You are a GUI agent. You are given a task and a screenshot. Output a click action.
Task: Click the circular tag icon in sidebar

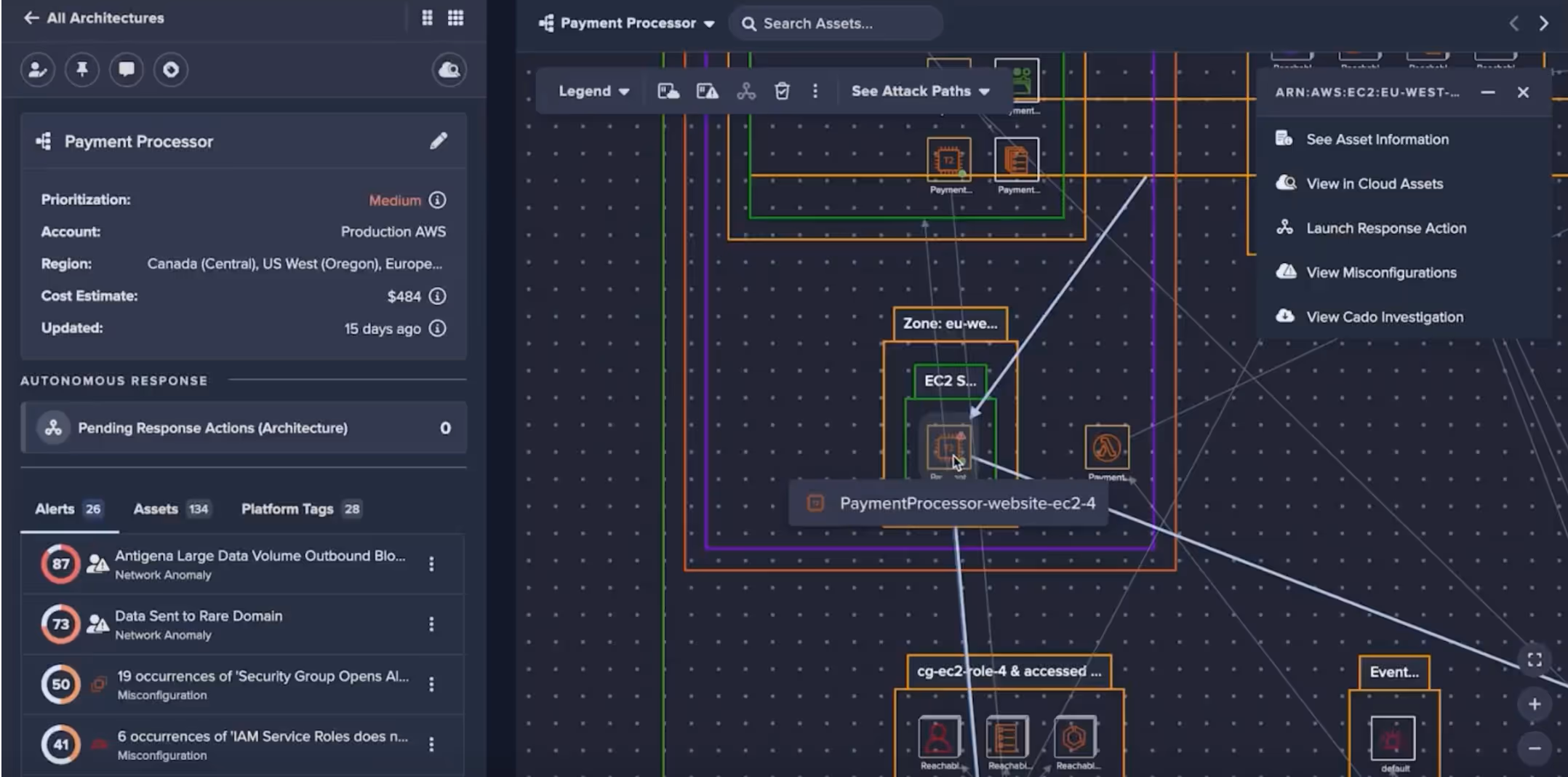171,70
